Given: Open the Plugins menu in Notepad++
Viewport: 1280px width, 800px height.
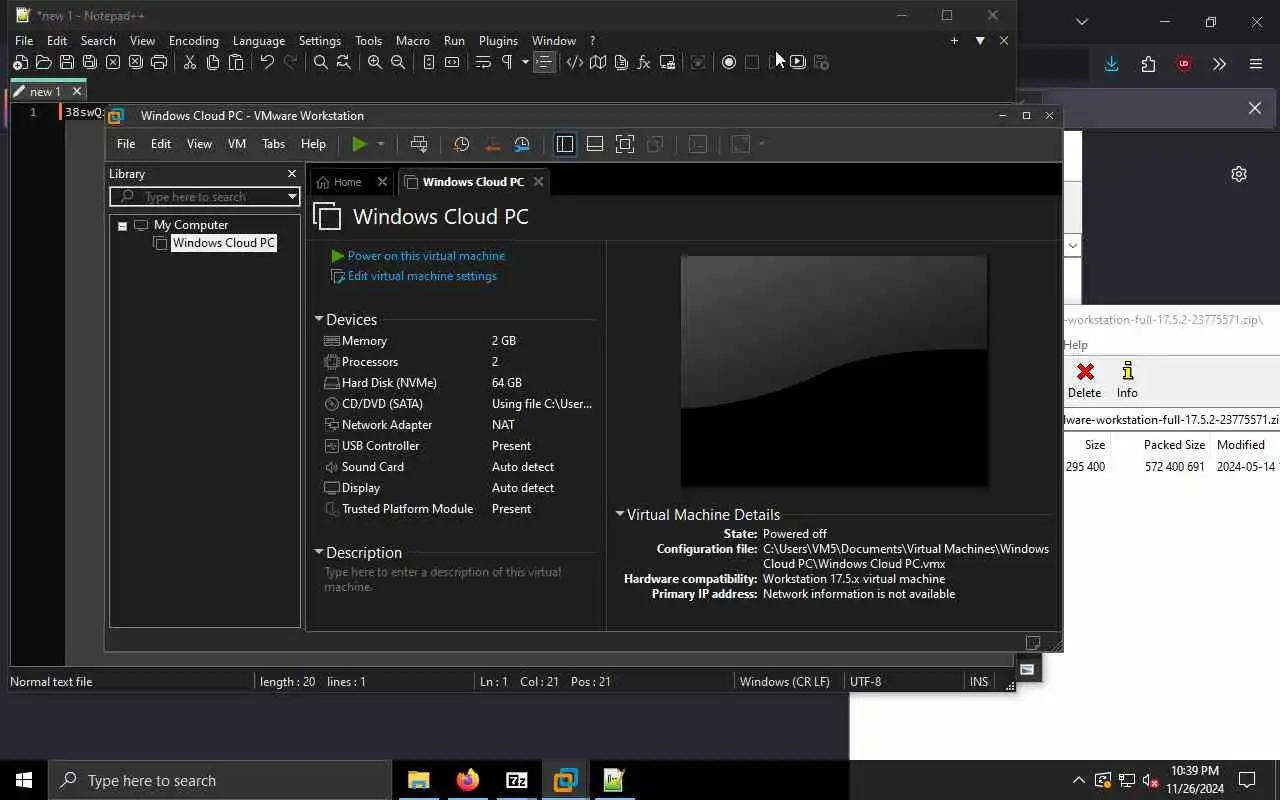Looking at the screenshot, I should (x=498, y=41).
